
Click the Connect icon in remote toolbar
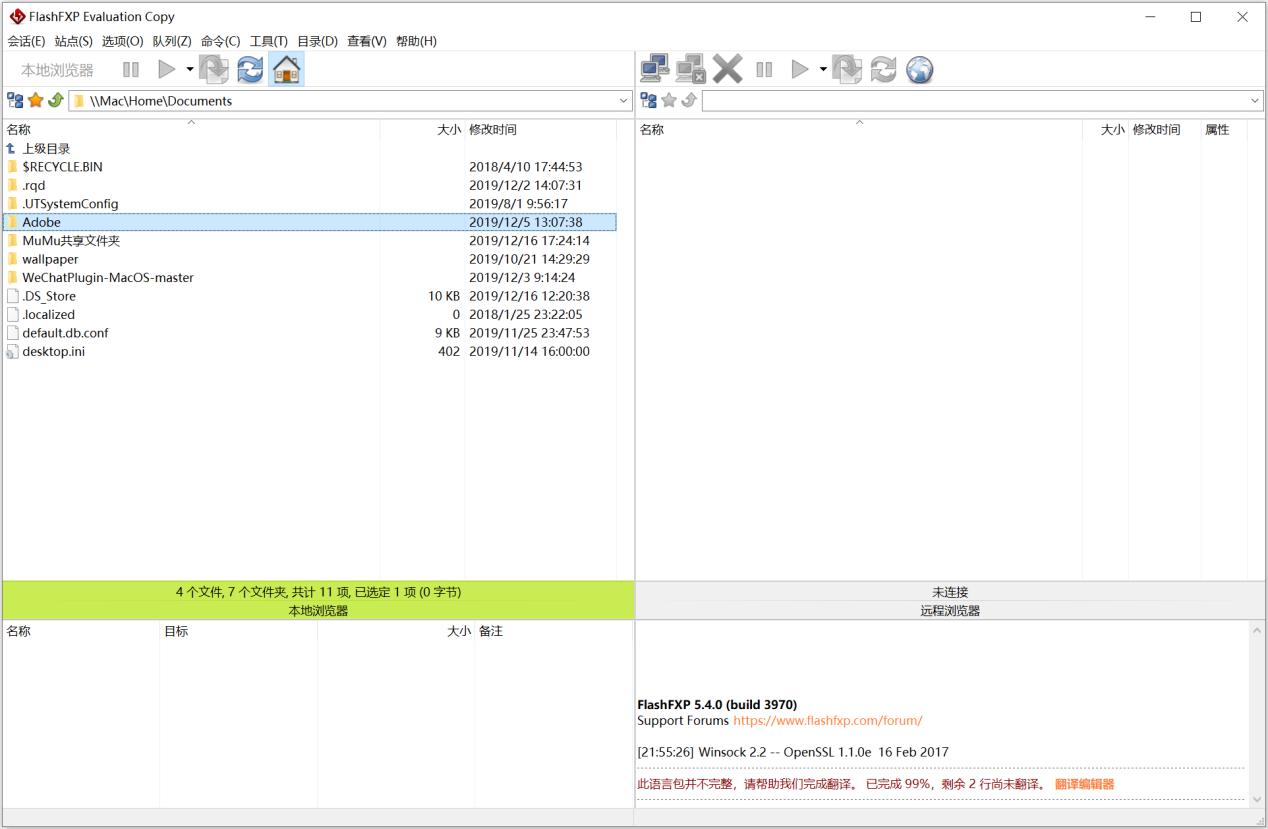click(x=654, y=69)
